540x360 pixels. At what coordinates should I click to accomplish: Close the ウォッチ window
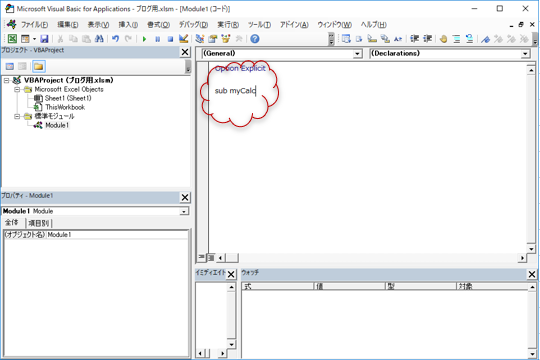[x=532, y=274]
